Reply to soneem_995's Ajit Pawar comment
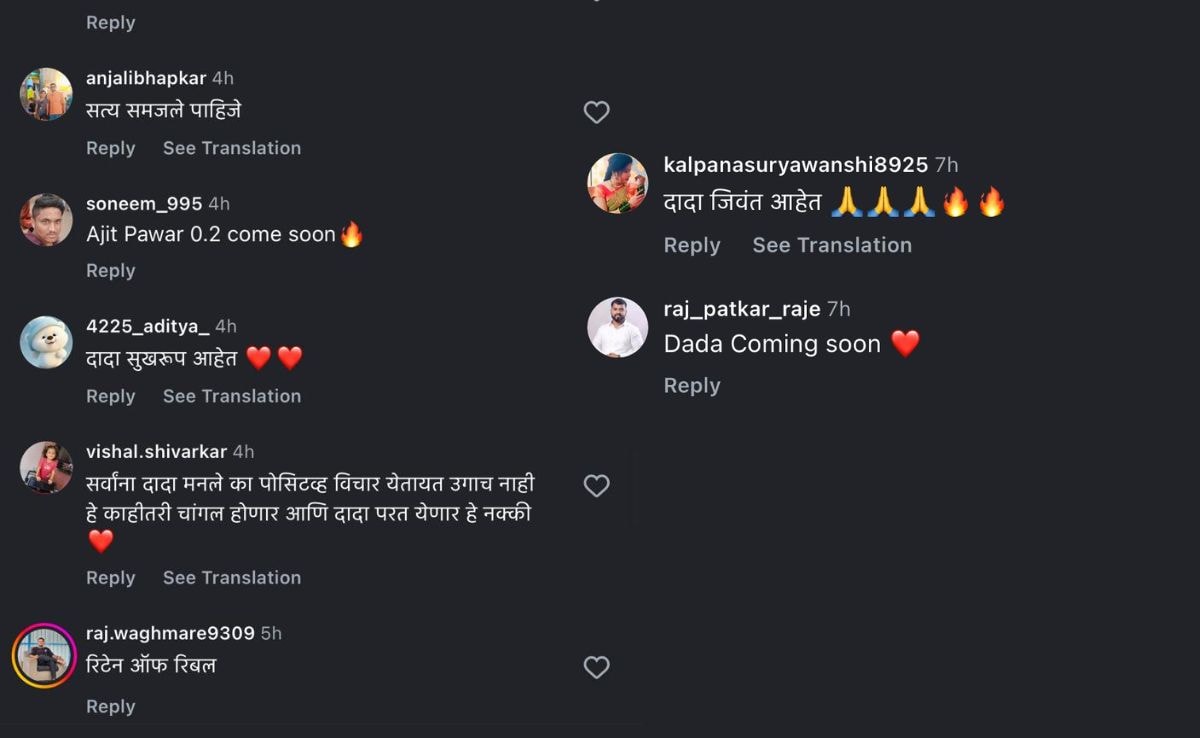The width and height of the screenshot is (1200, 738). (x=110, y=271)
